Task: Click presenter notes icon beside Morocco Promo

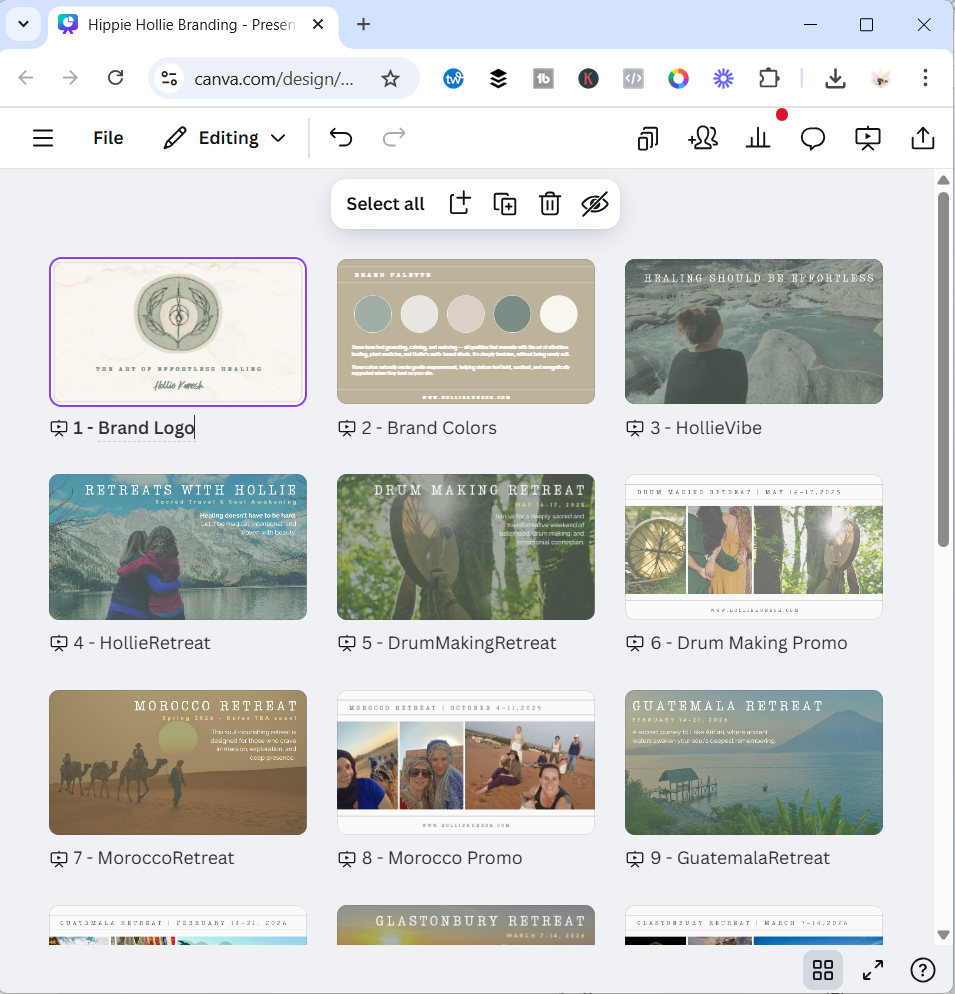Action: coord(347,859)
